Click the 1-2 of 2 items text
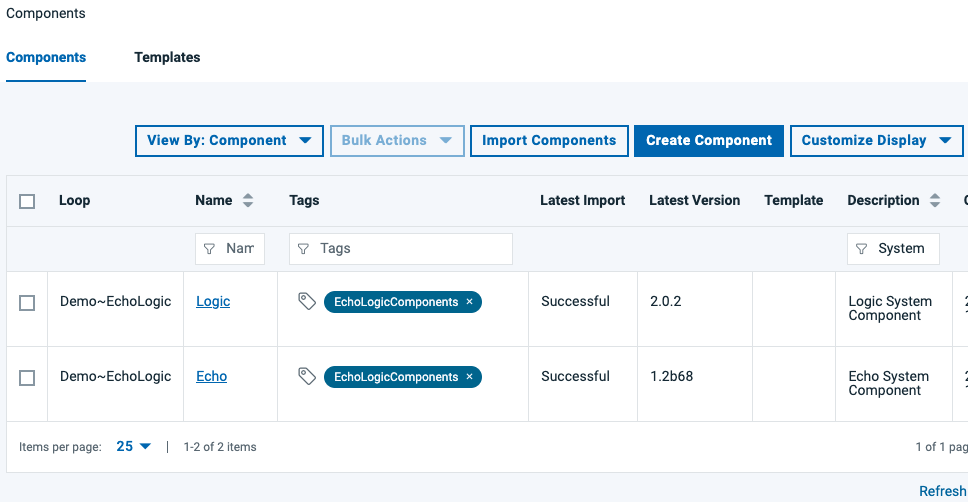968x502 pixels. [x=220, y=446]
